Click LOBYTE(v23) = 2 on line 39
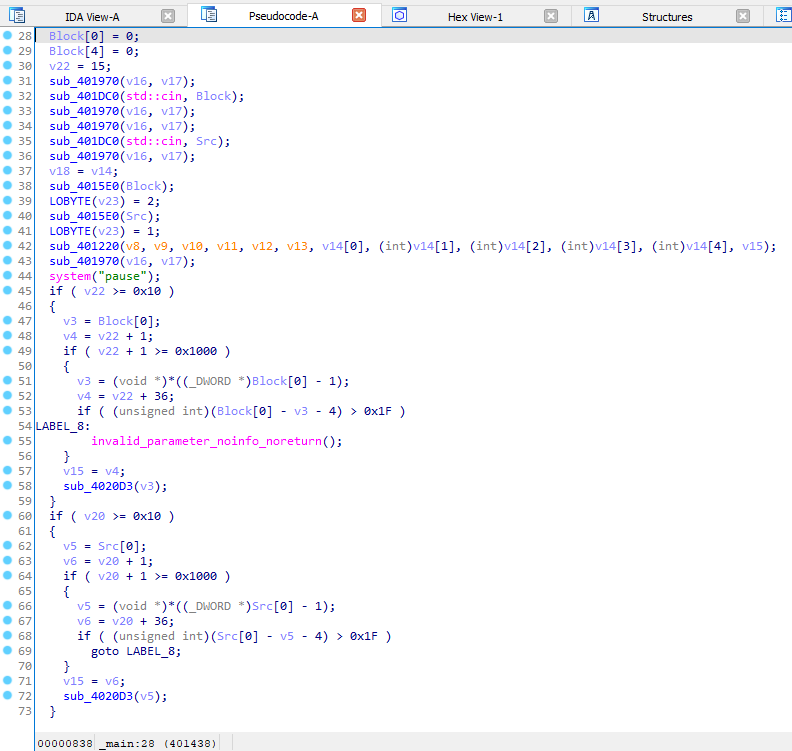 point(105,202)
